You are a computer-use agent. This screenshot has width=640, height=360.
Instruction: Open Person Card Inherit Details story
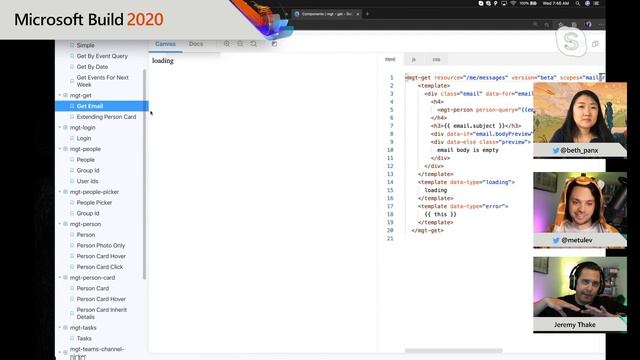pos(102,313)
